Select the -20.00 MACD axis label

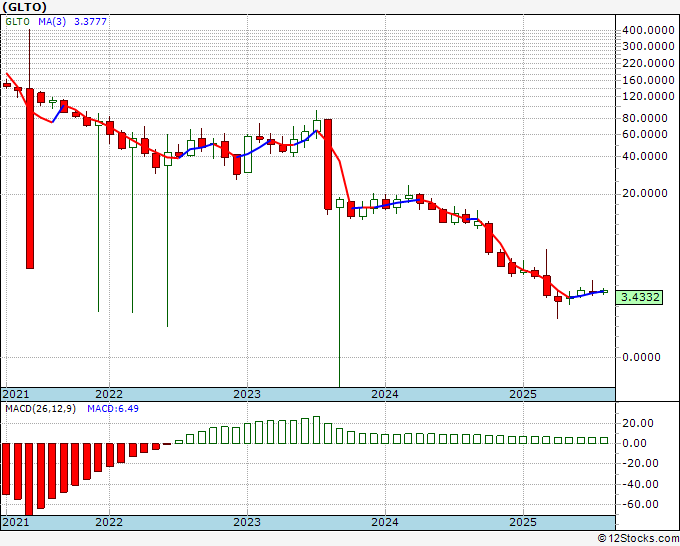(x=640, y=464)
